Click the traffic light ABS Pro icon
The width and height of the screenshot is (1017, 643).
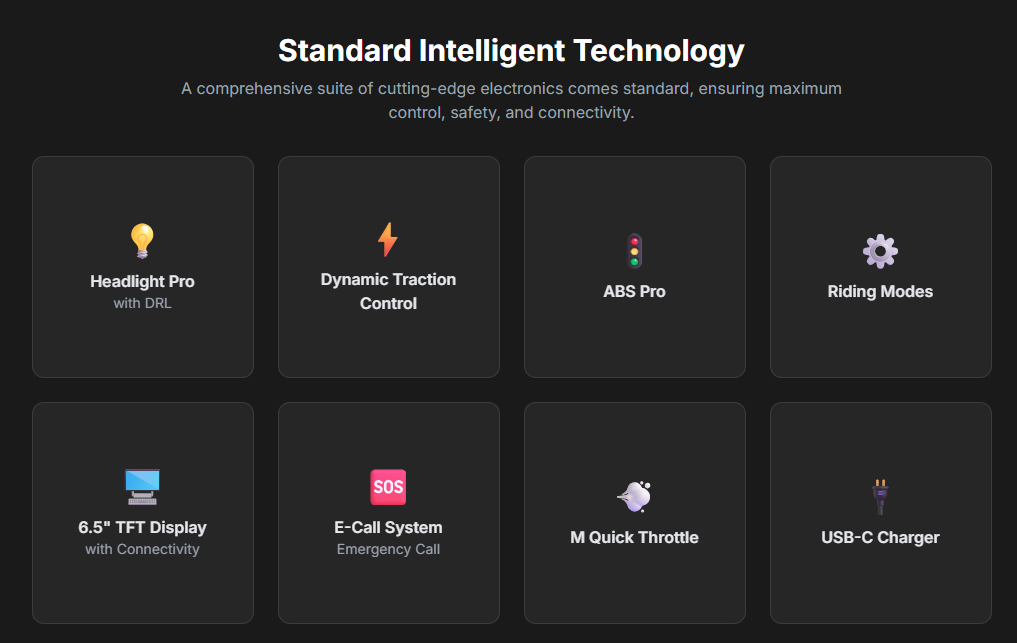tap(634, 251)
